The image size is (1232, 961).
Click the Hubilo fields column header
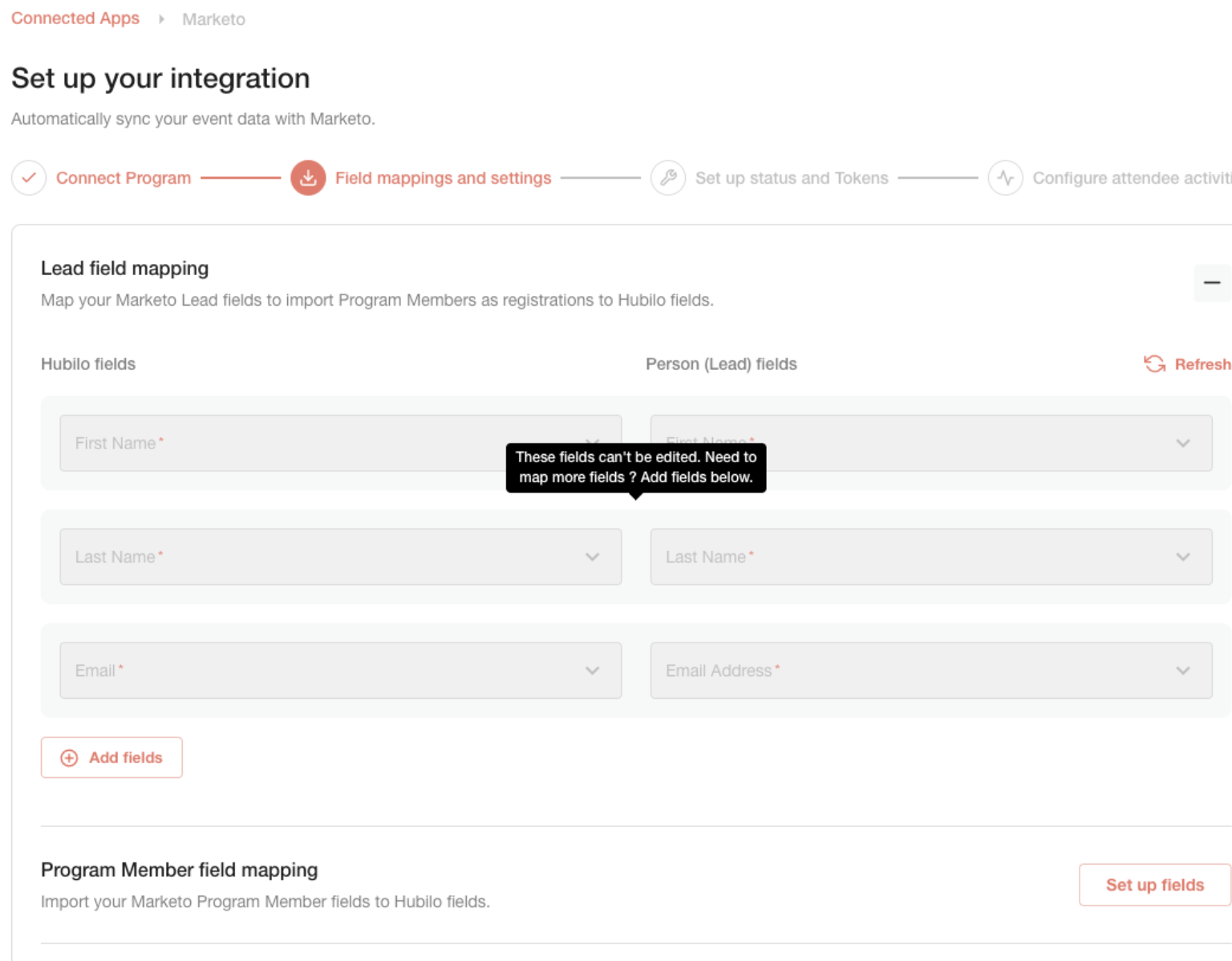(x=88, y=364)
